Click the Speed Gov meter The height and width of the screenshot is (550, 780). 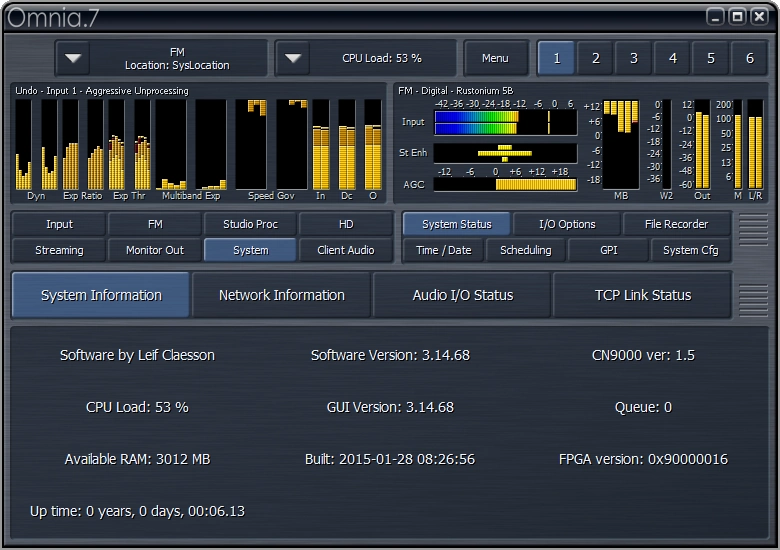[272, 145]
